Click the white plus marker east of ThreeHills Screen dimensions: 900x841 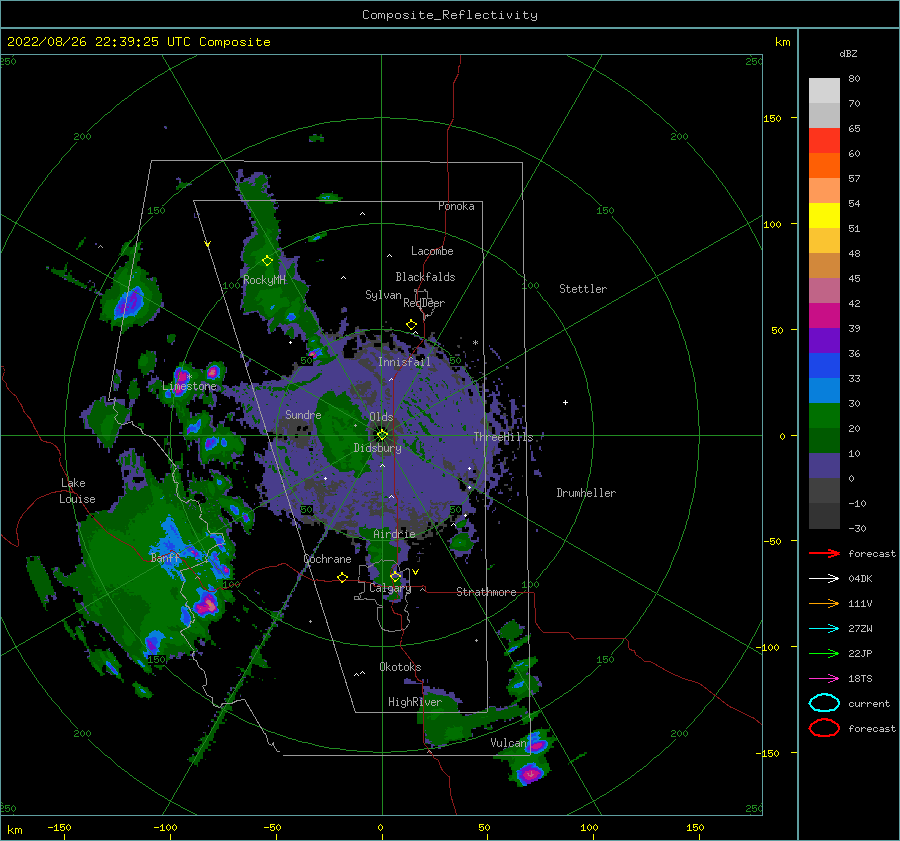pos(565,402)
